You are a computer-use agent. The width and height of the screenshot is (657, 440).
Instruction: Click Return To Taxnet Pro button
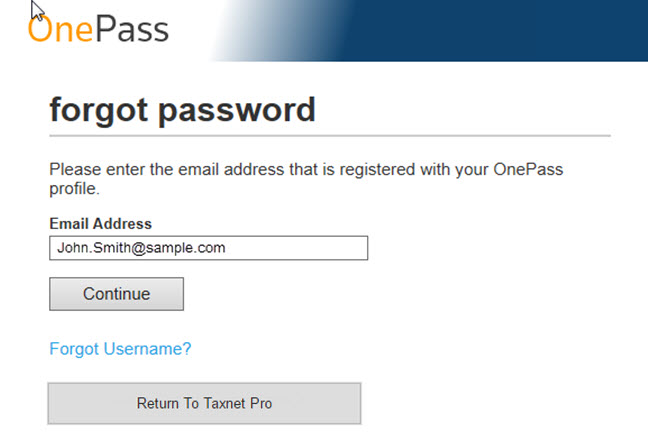pos(204,403)
